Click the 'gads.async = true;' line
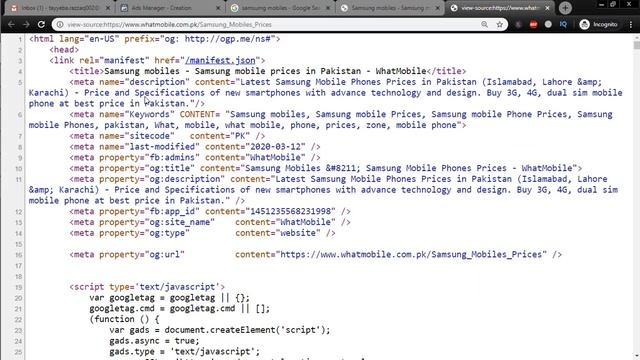The image size is (640, 360). pos(154,341)
